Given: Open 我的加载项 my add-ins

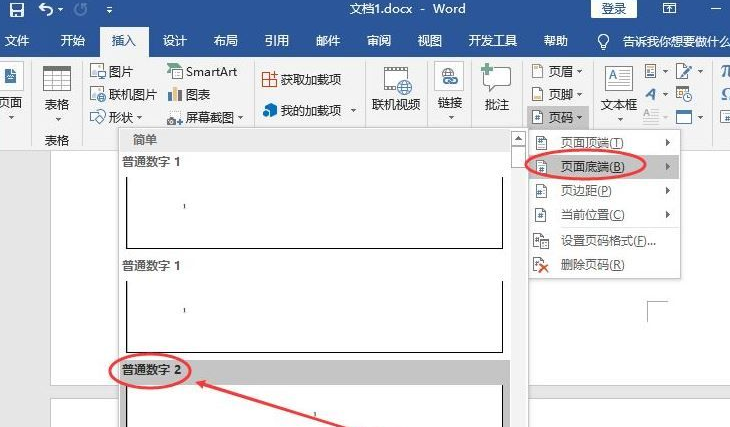Looking at the screenshot, I should (x=302, y=110).
